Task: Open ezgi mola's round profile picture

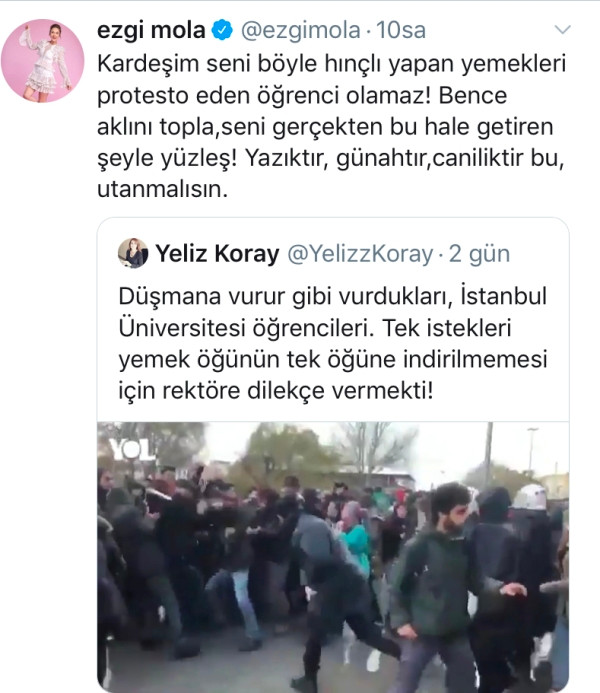Action: pos(42,61)
